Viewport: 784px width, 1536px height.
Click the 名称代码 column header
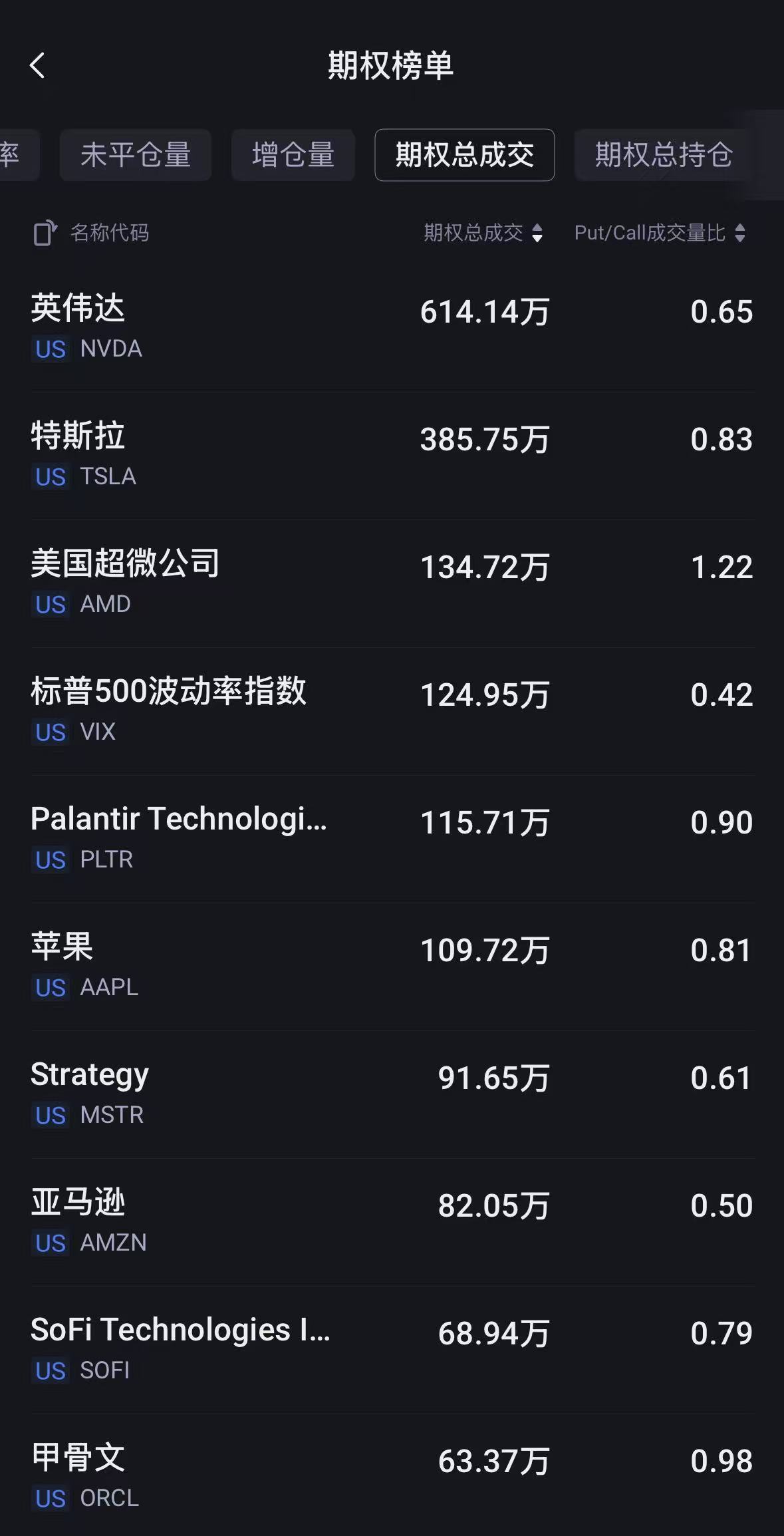coord(110,233)
